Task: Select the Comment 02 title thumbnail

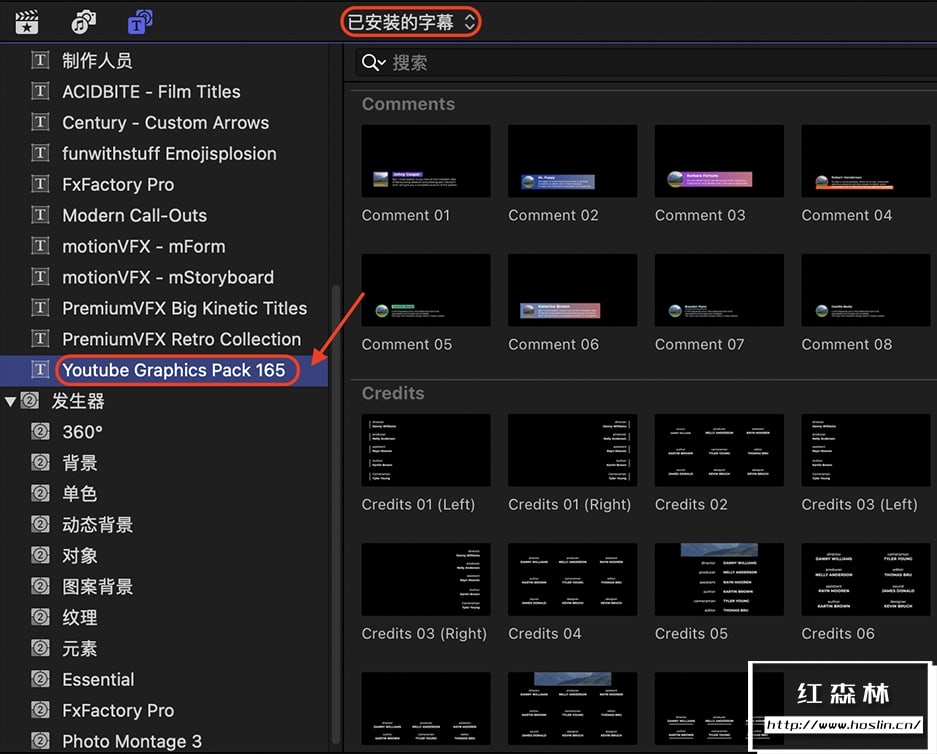Action: click(572, 161)
